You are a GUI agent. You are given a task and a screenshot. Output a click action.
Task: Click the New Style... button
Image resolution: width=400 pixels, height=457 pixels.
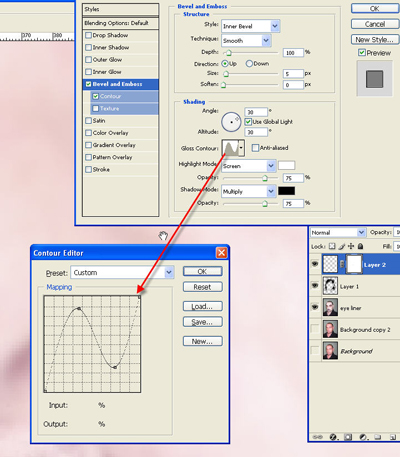tap(375, 39)
